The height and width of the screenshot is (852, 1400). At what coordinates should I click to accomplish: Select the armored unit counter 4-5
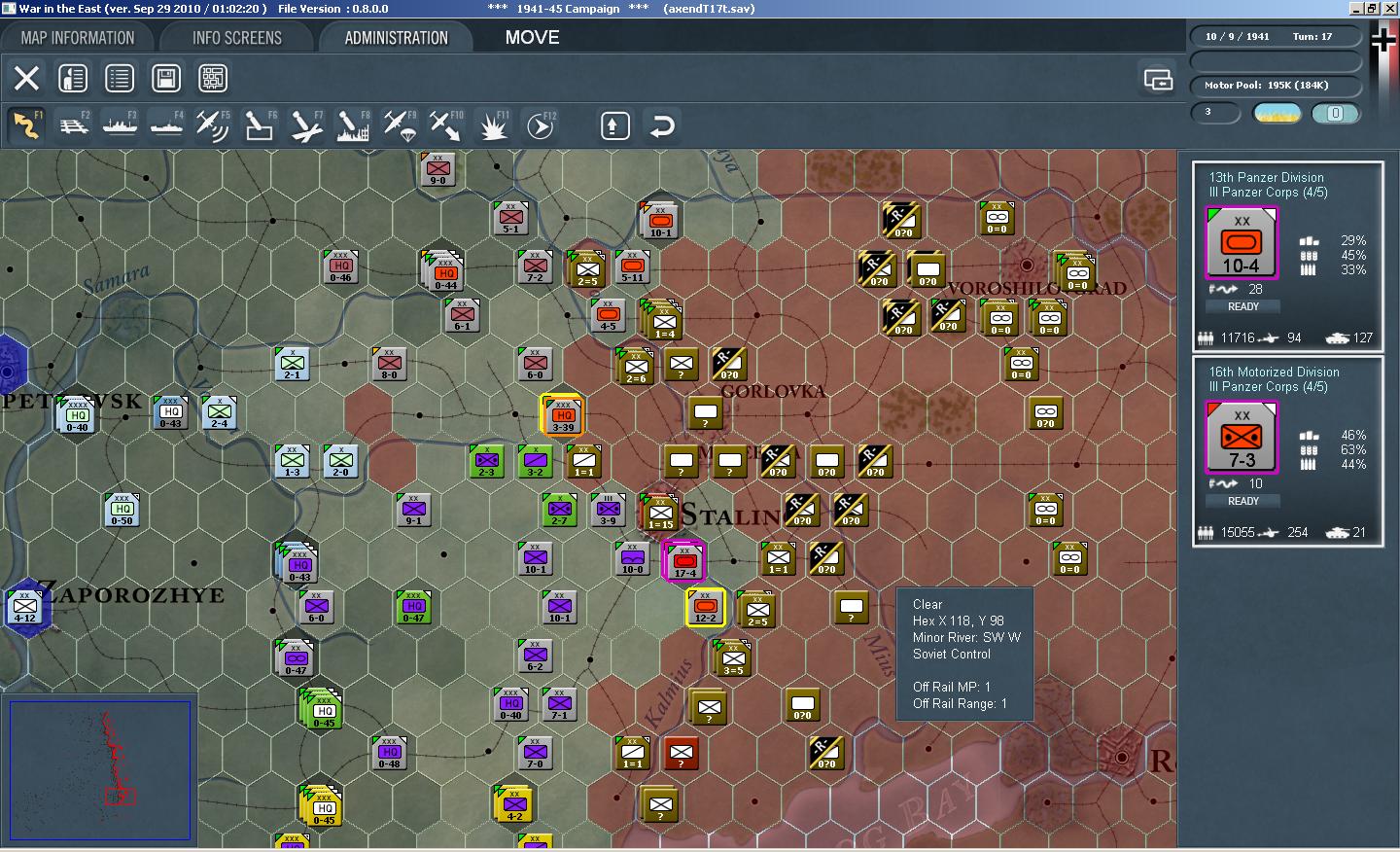click(x=608, y=315)
